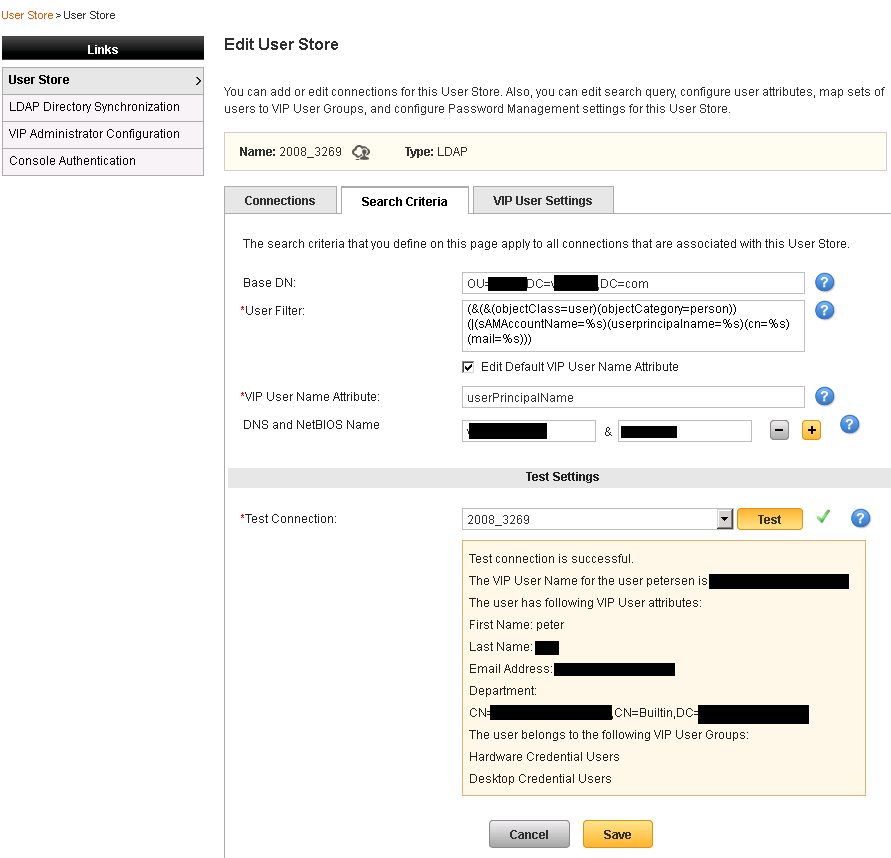Switch to the Connections tab
Screen dimensions: 891x858
(280, 200)
